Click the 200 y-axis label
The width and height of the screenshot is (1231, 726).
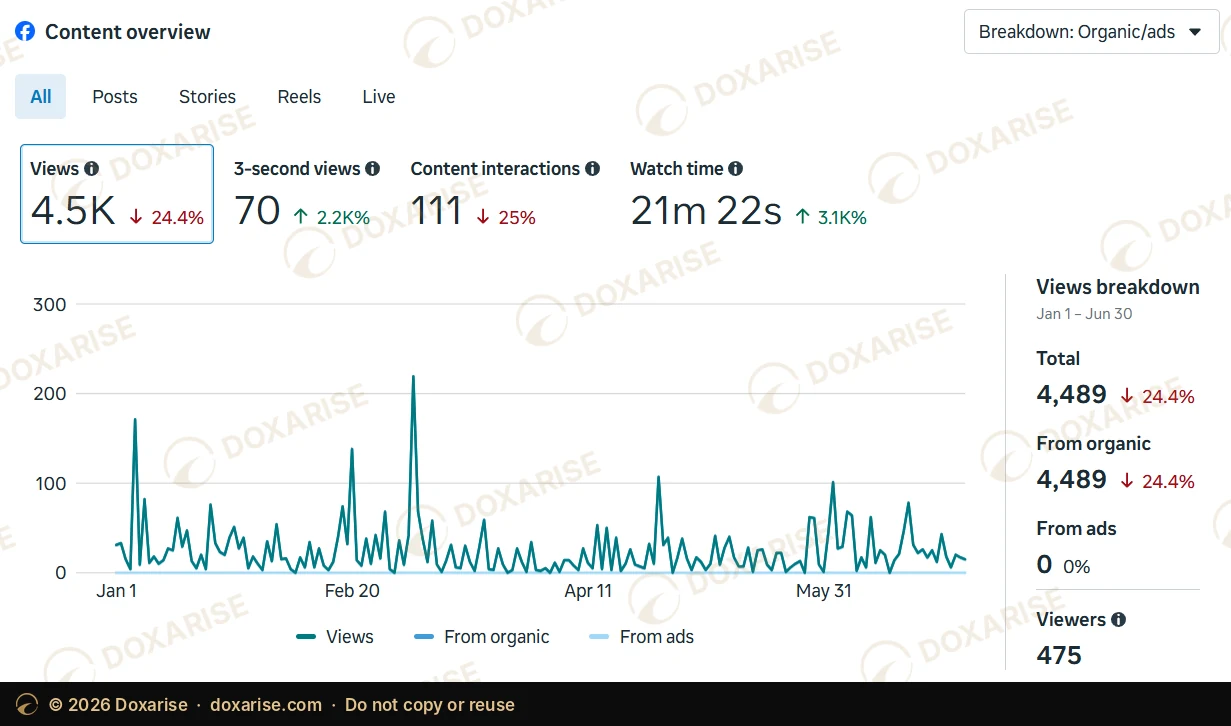tap(49, 393)
